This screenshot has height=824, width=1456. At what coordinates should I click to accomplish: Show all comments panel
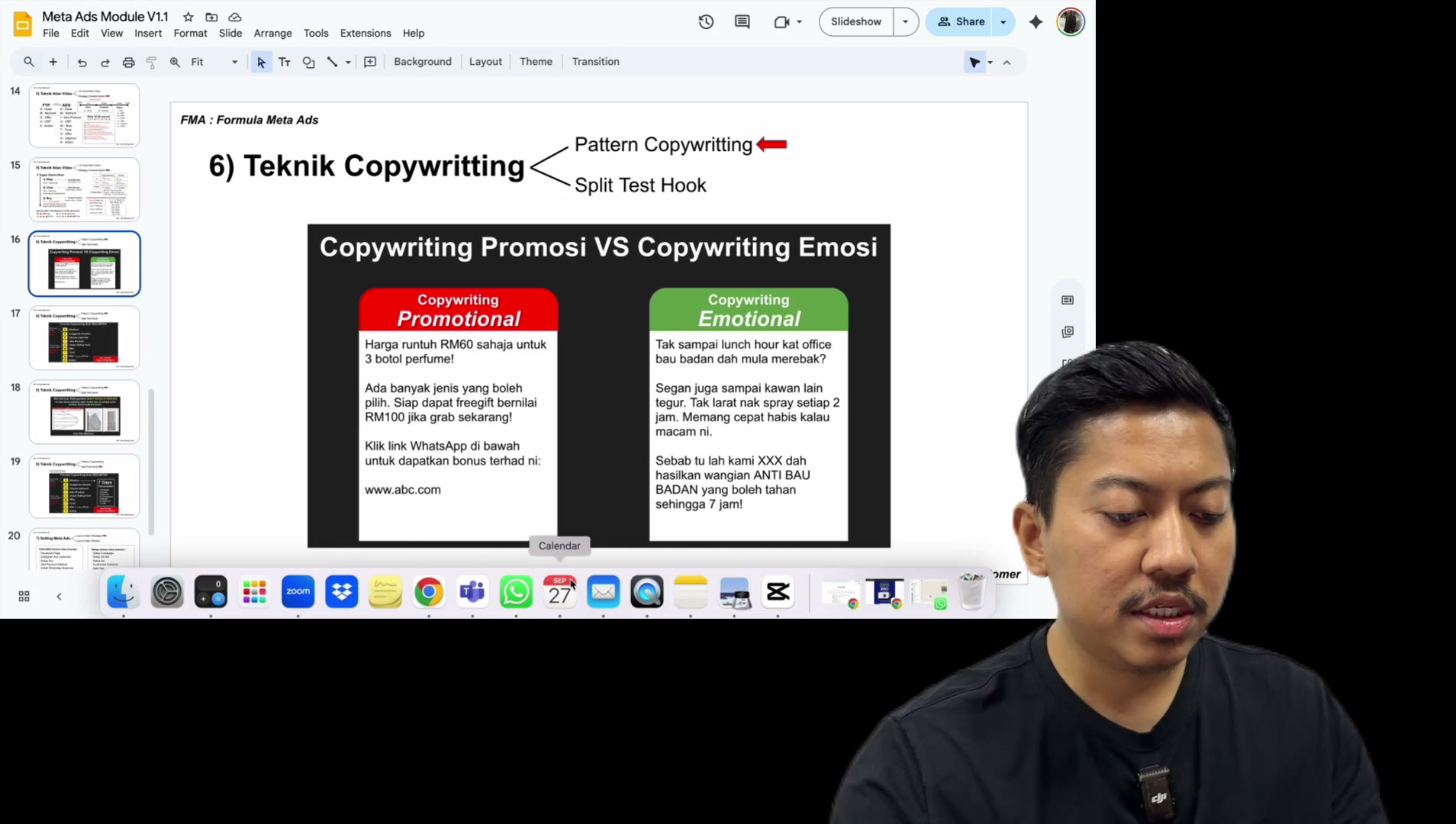[x=742, y=21]
